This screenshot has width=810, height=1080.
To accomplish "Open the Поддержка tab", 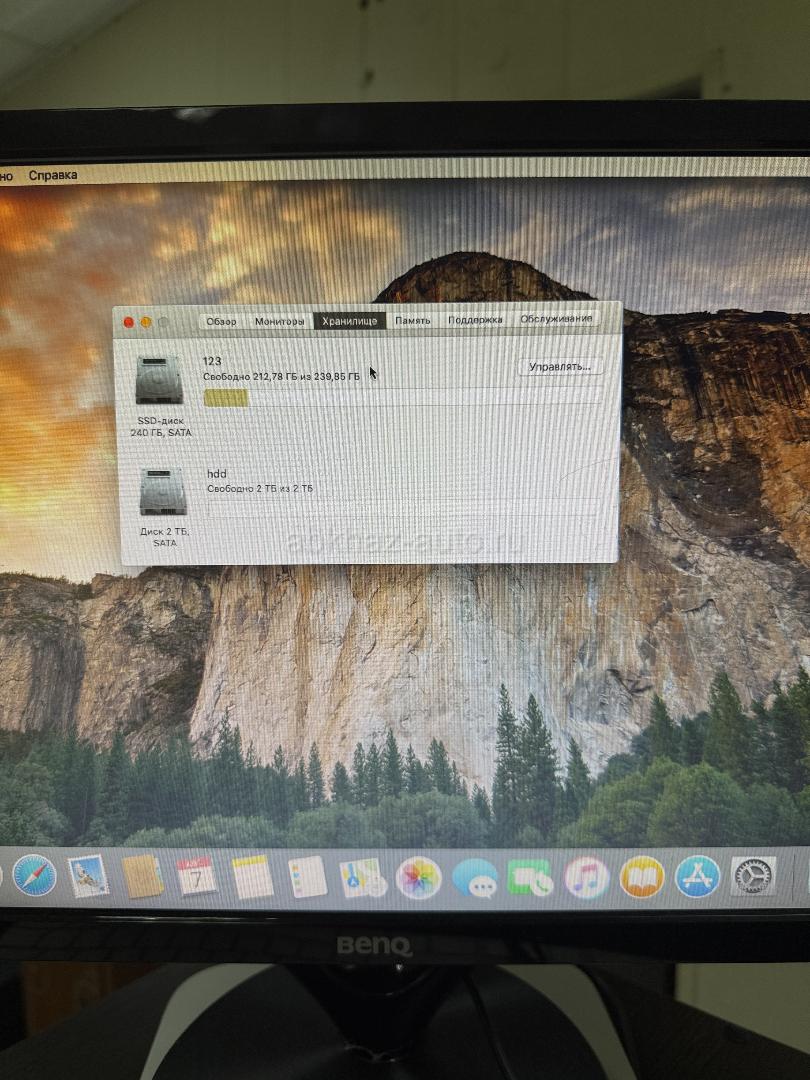I will coord(475,320).
